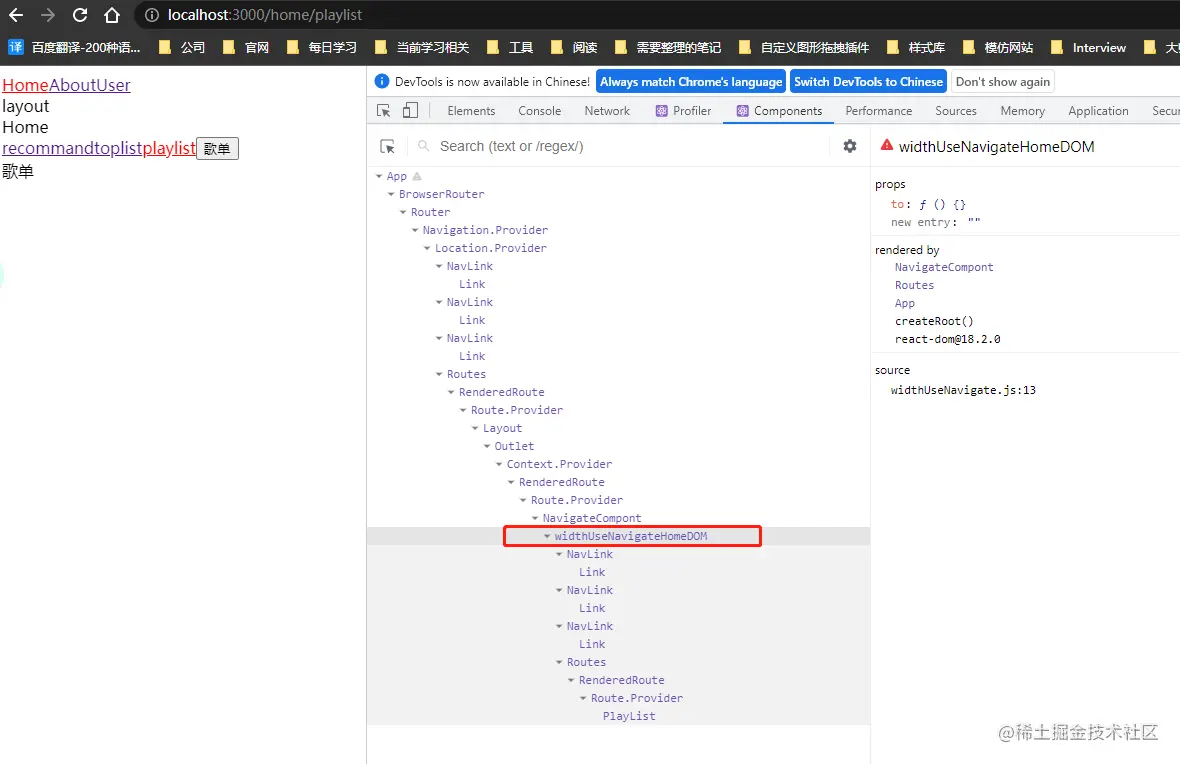Click the 歌单 button on page
Image resolution: width=1180 pixels, height=764 pixels.
click(x=217, y=148)
